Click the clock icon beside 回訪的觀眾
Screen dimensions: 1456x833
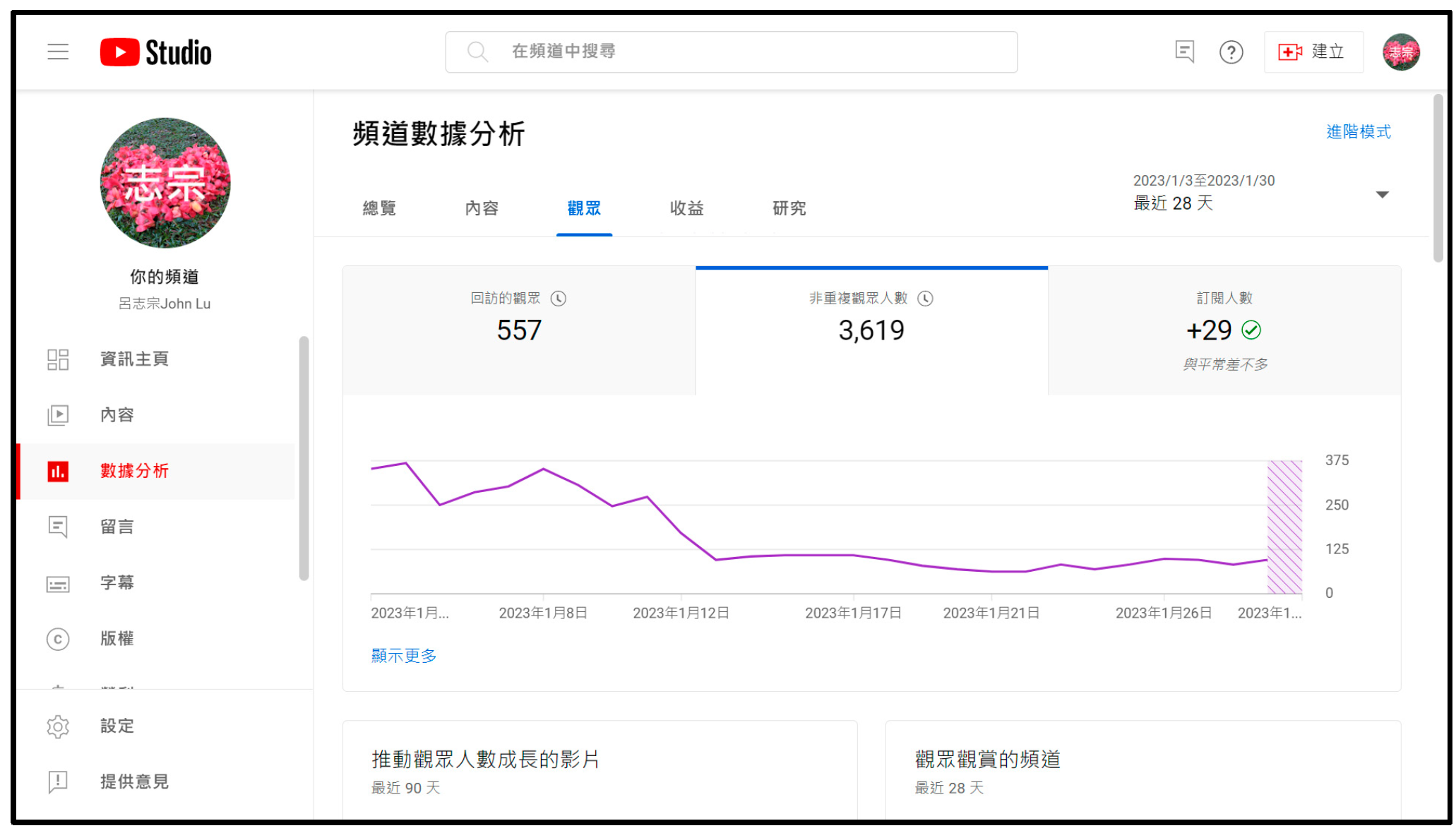click(559, 299)
